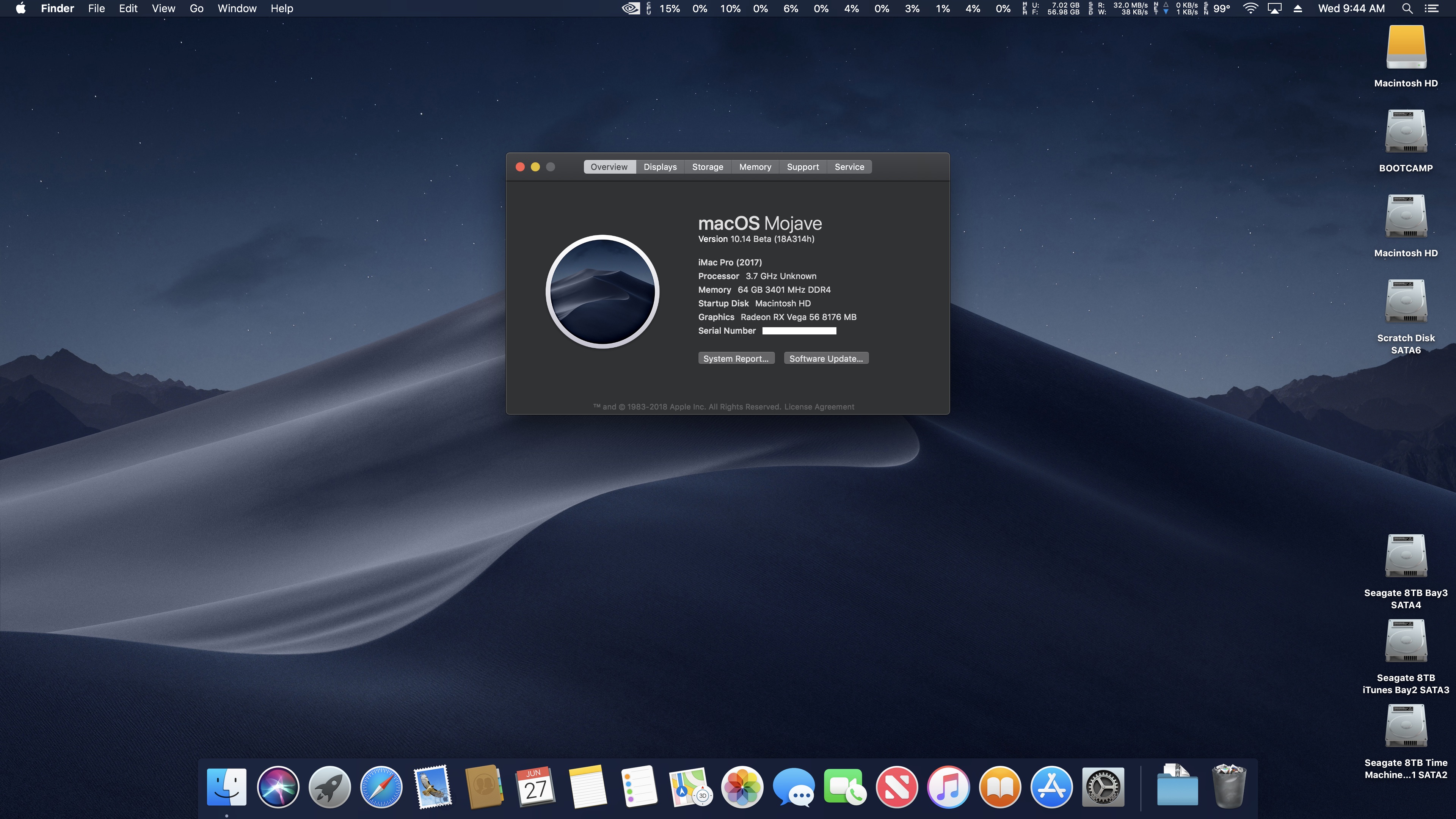Launch iTunes from the Dock
This screenshot has height=819, width=1456.
948,787
